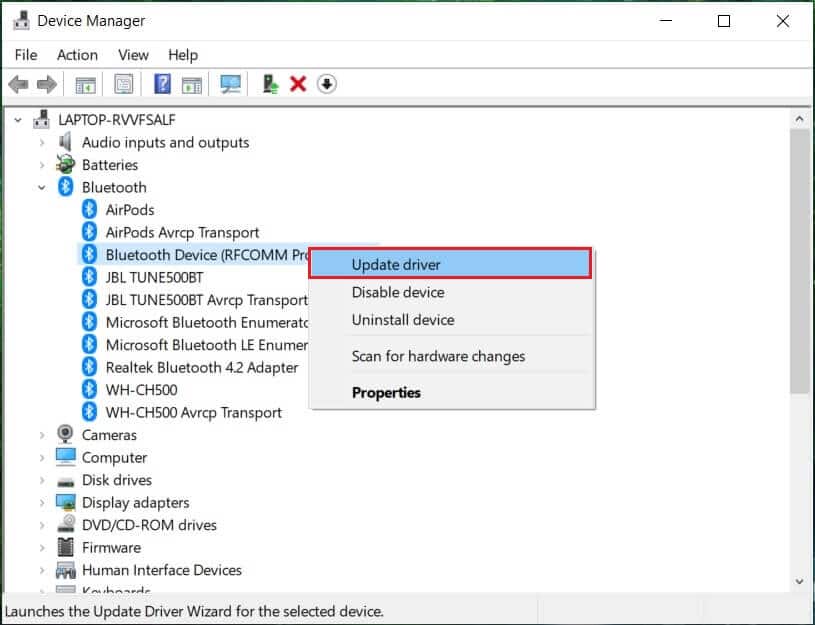Click the red X Uninstall device icon
The height and width of the screenshot is (625, 815).
pyautogui.click(x=298, y=84)
